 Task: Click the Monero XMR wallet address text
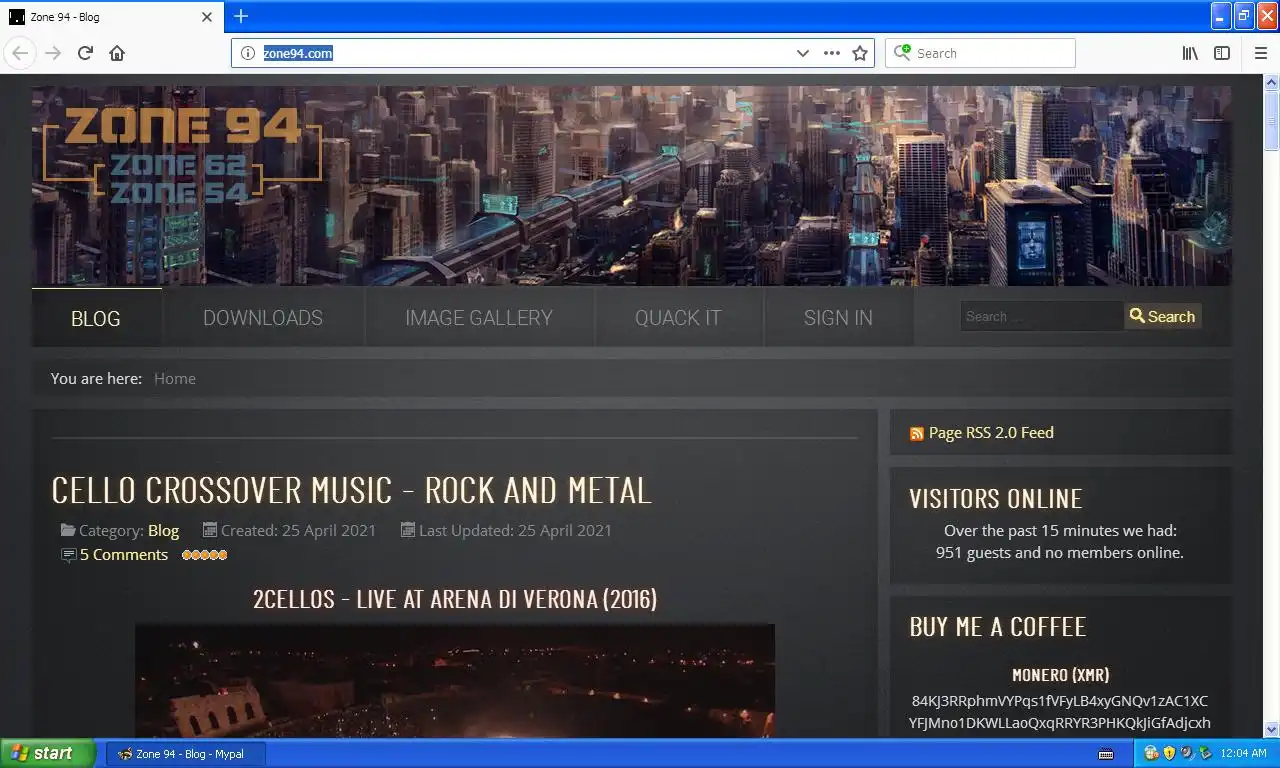[1060, 712]
